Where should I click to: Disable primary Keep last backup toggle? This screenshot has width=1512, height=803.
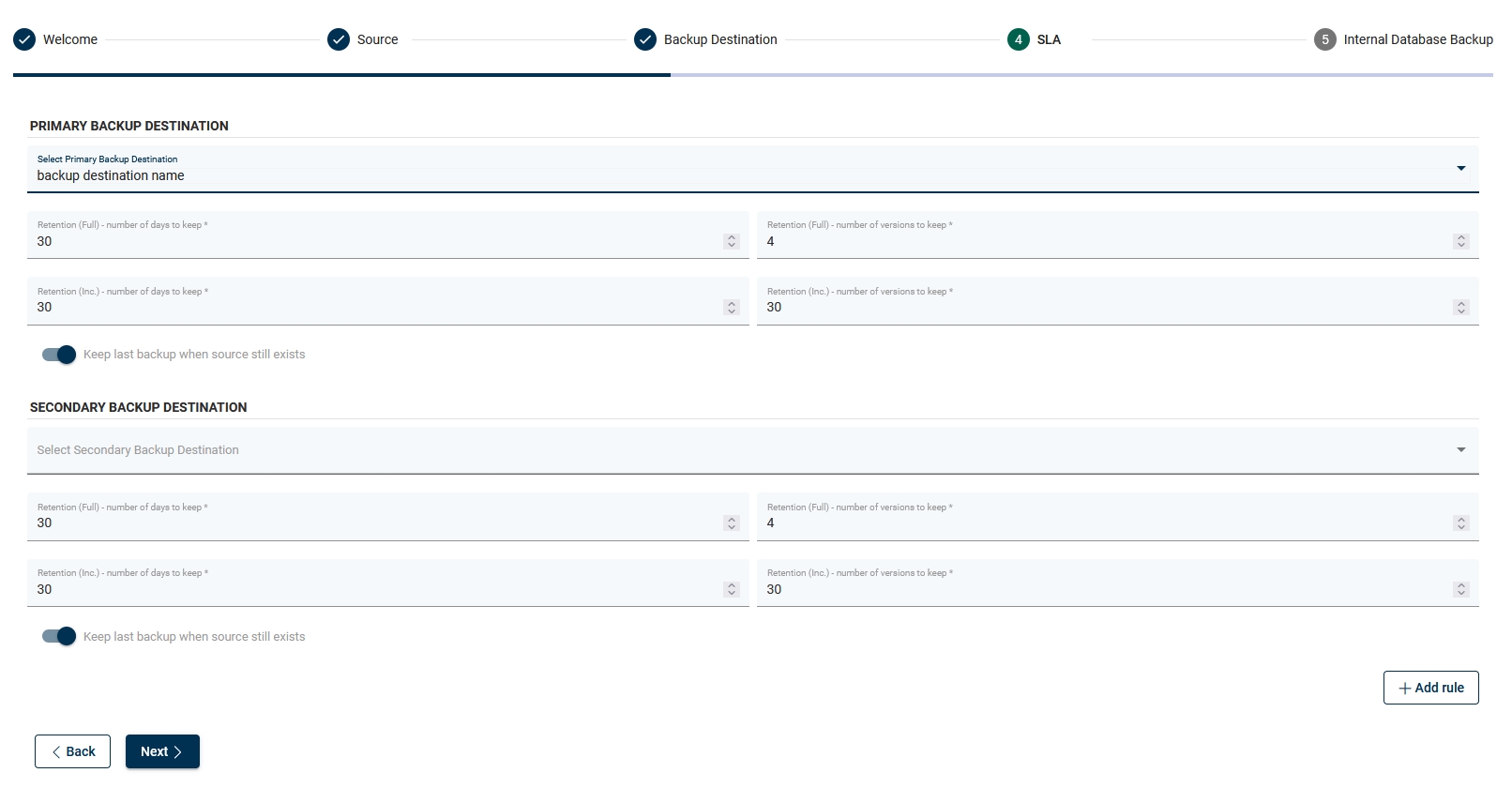tap(59, 355)
